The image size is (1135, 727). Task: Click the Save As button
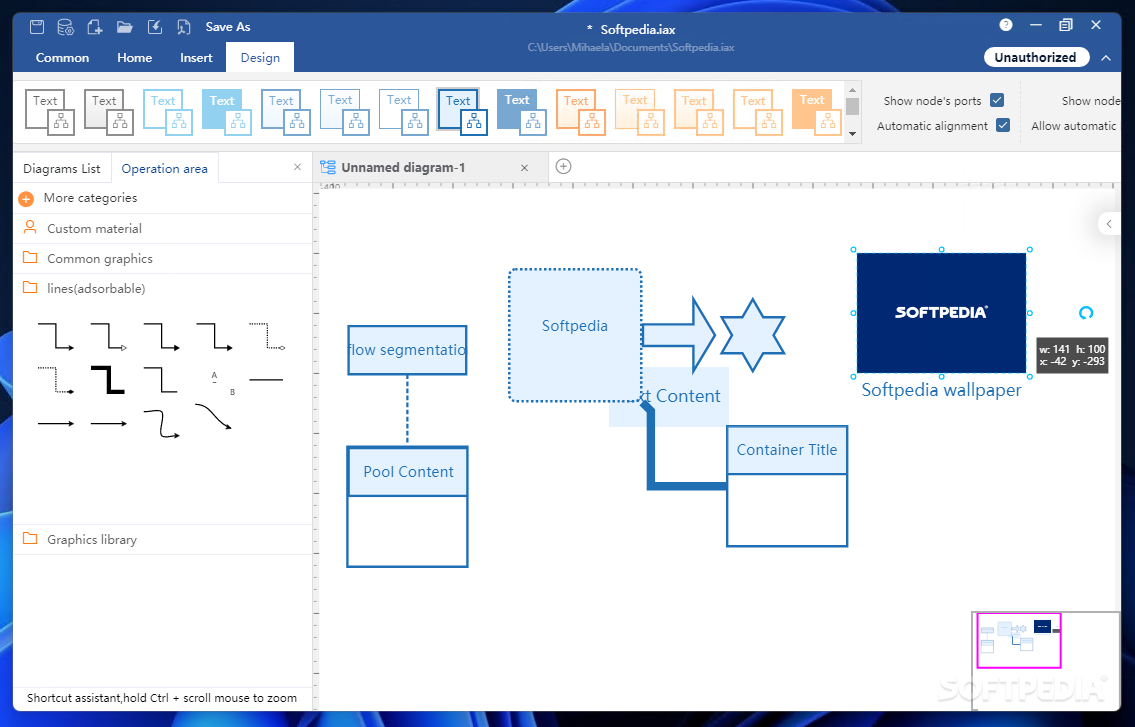click(227, 27)
